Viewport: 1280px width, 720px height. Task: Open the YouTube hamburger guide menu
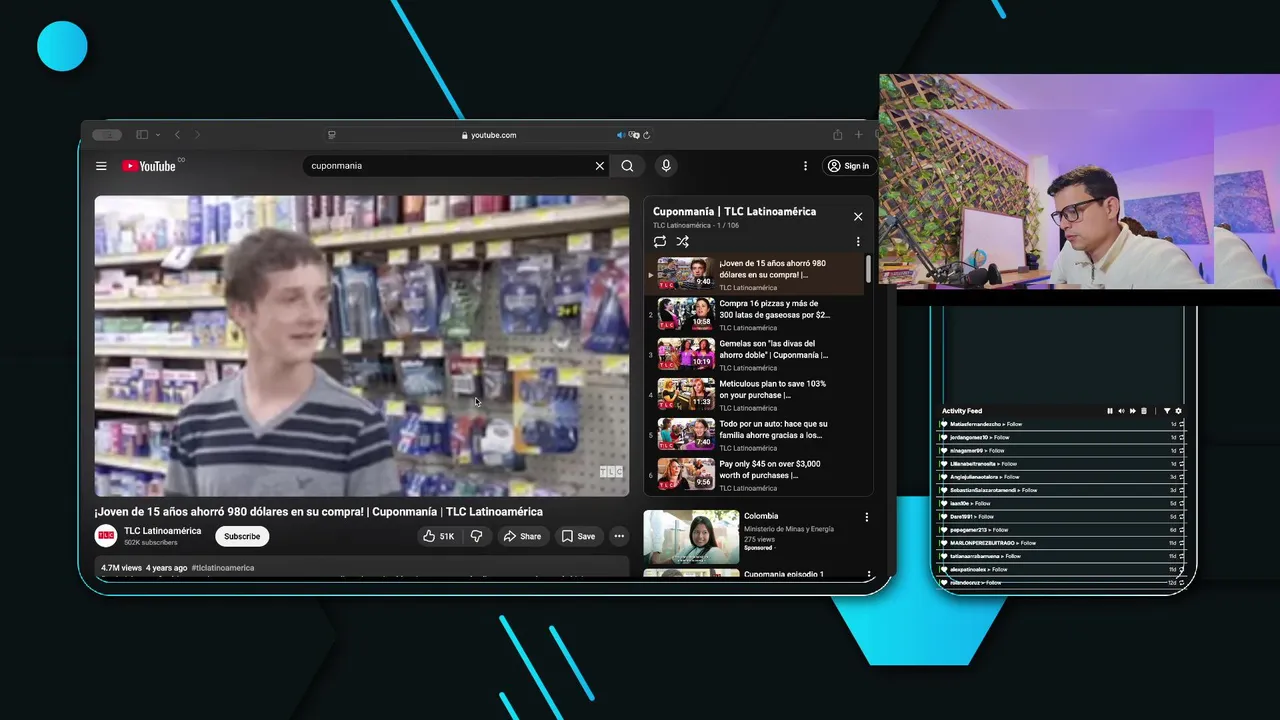101,166
